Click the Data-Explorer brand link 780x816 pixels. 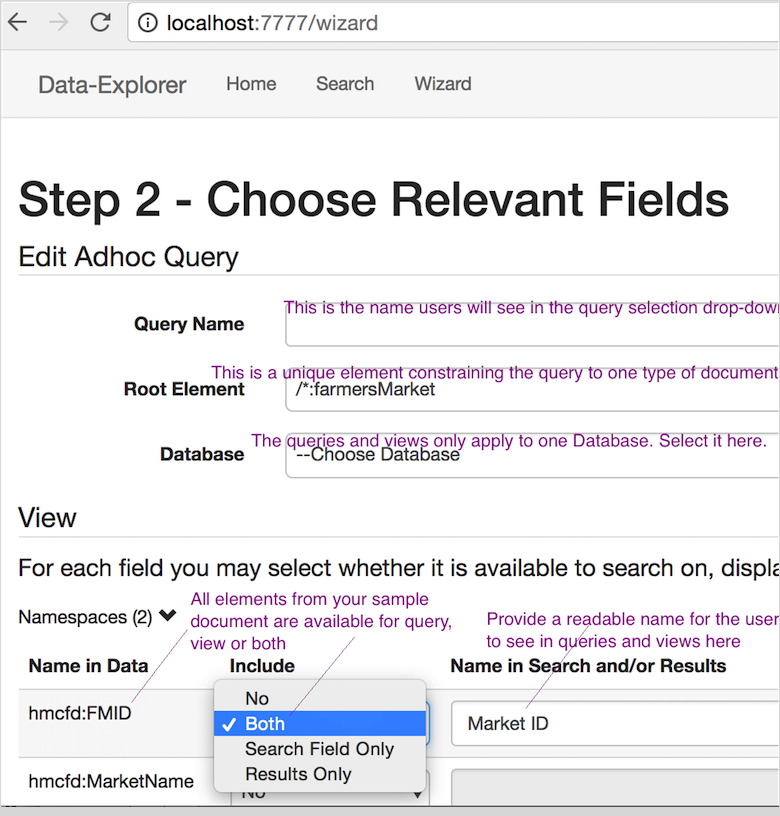point(112,85)
